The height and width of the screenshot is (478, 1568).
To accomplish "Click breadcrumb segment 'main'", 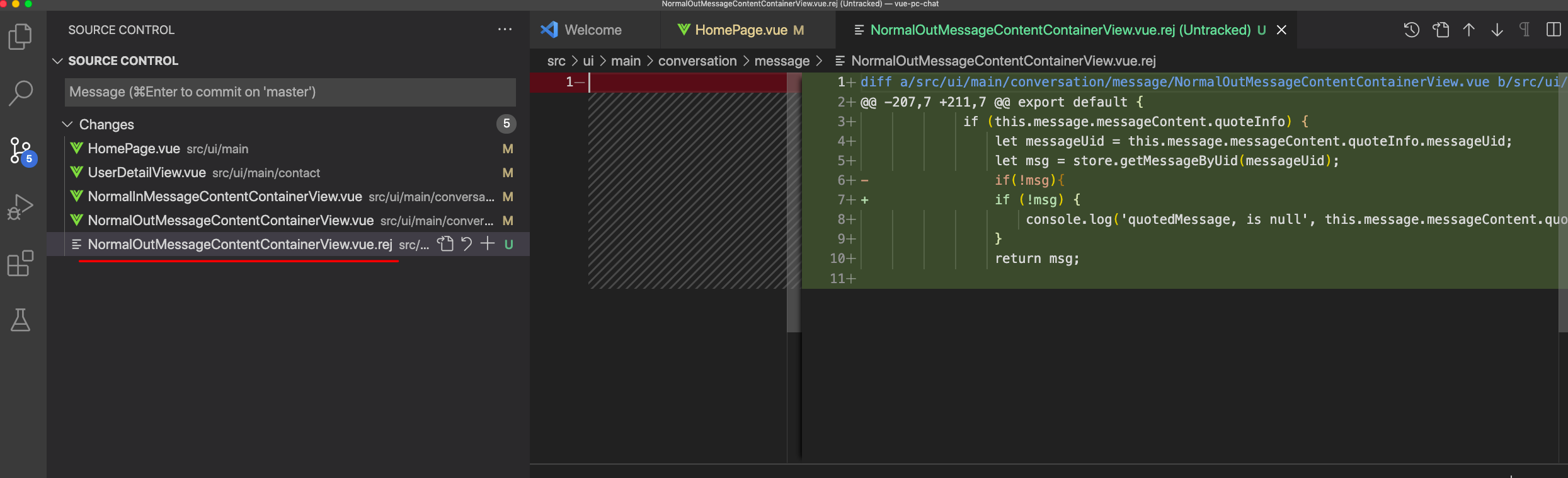I will 626,61.
